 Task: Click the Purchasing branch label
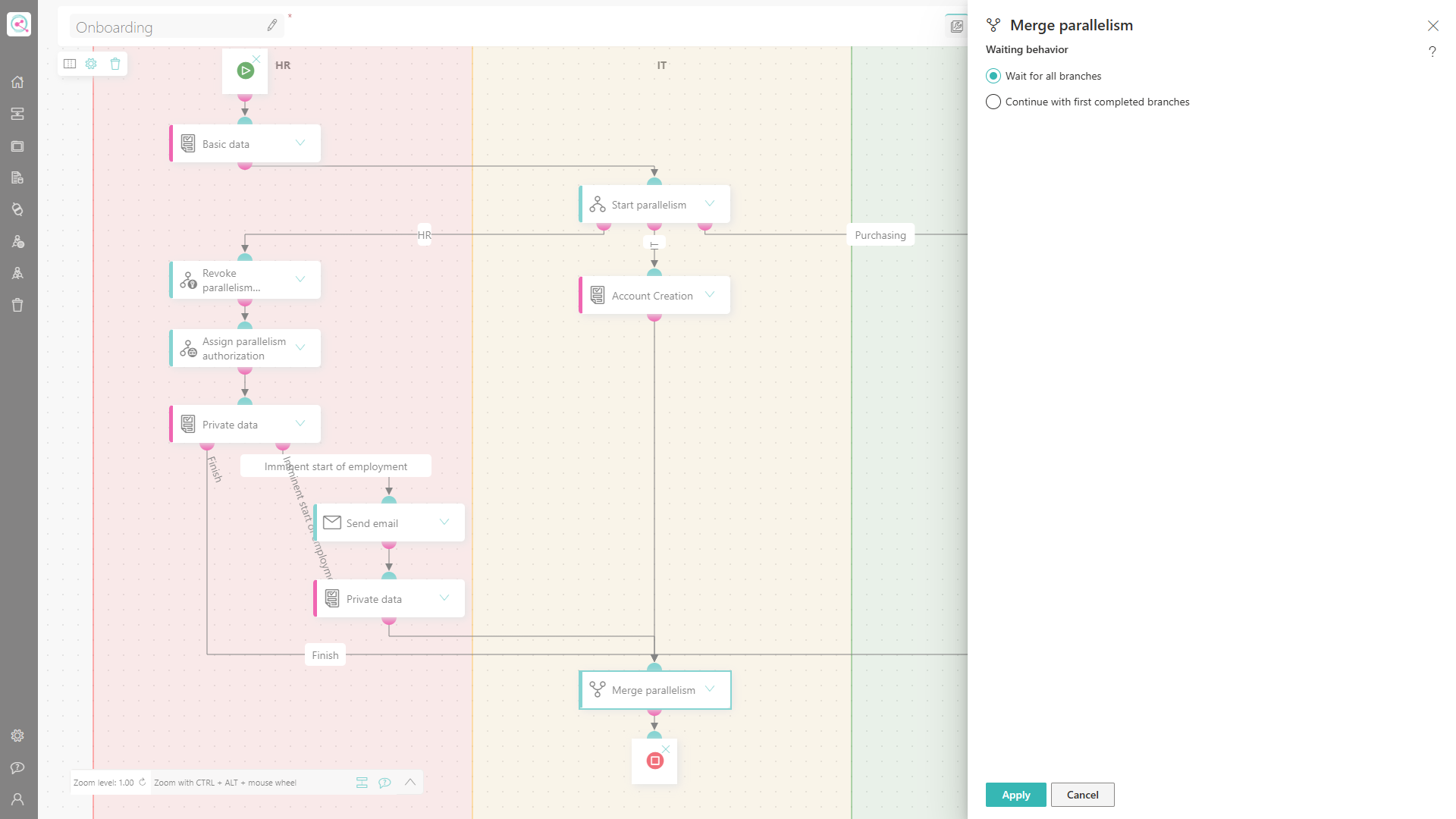pos(880,235)
